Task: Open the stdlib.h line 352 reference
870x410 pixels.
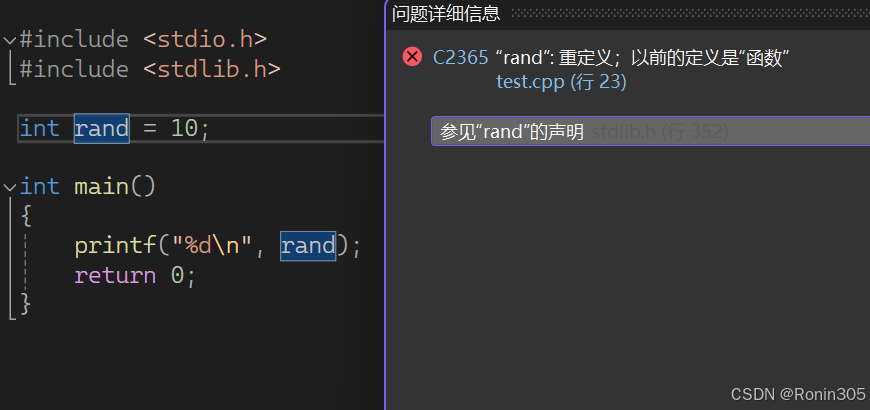Action: point(660,132)
